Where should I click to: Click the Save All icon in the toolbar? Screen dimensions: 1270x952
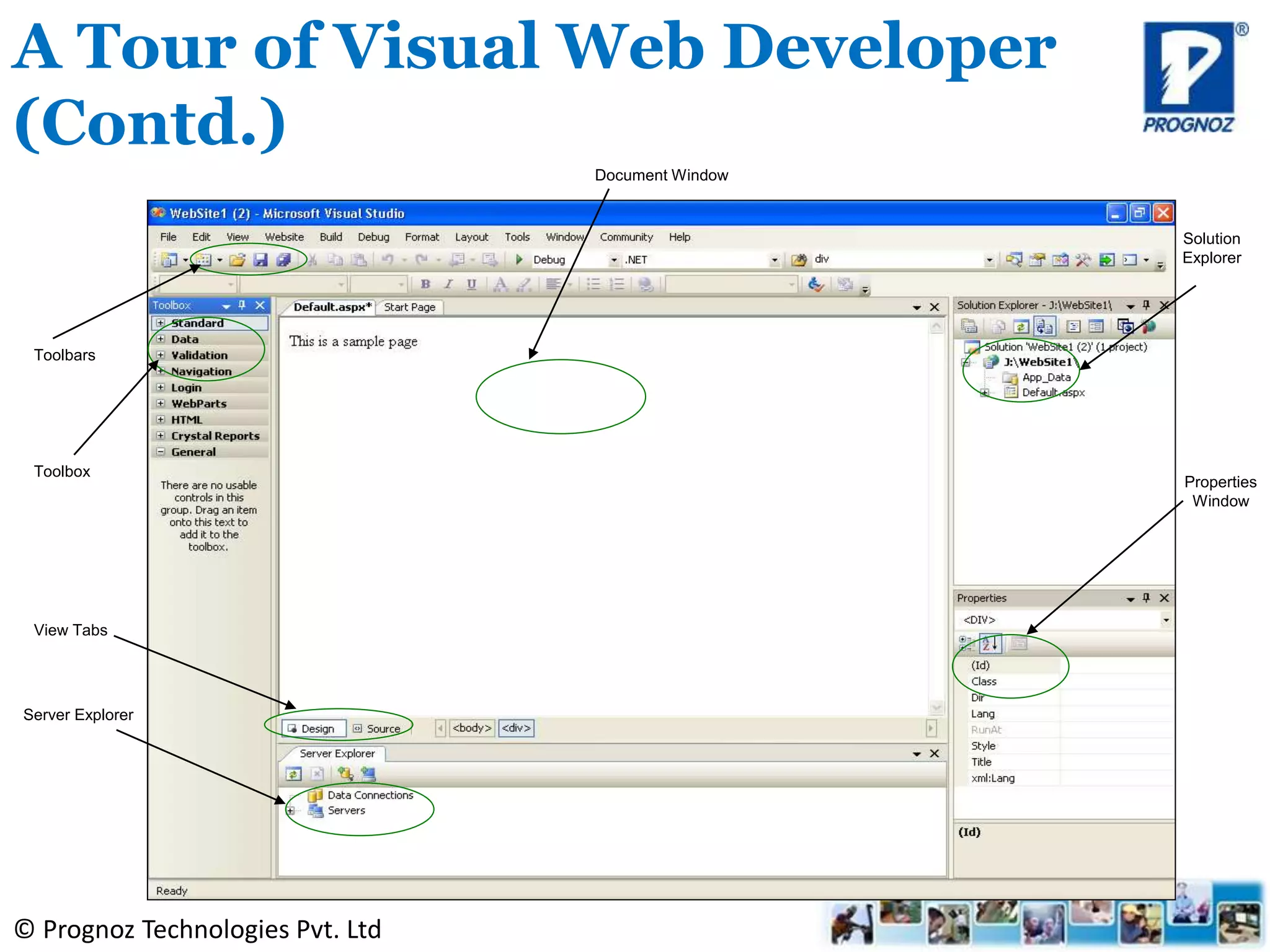pyautogui.click(x=283, y=260)
